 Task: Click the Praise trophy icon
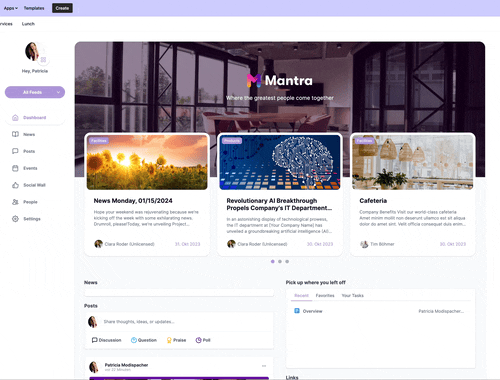click(x=169, y=340)
